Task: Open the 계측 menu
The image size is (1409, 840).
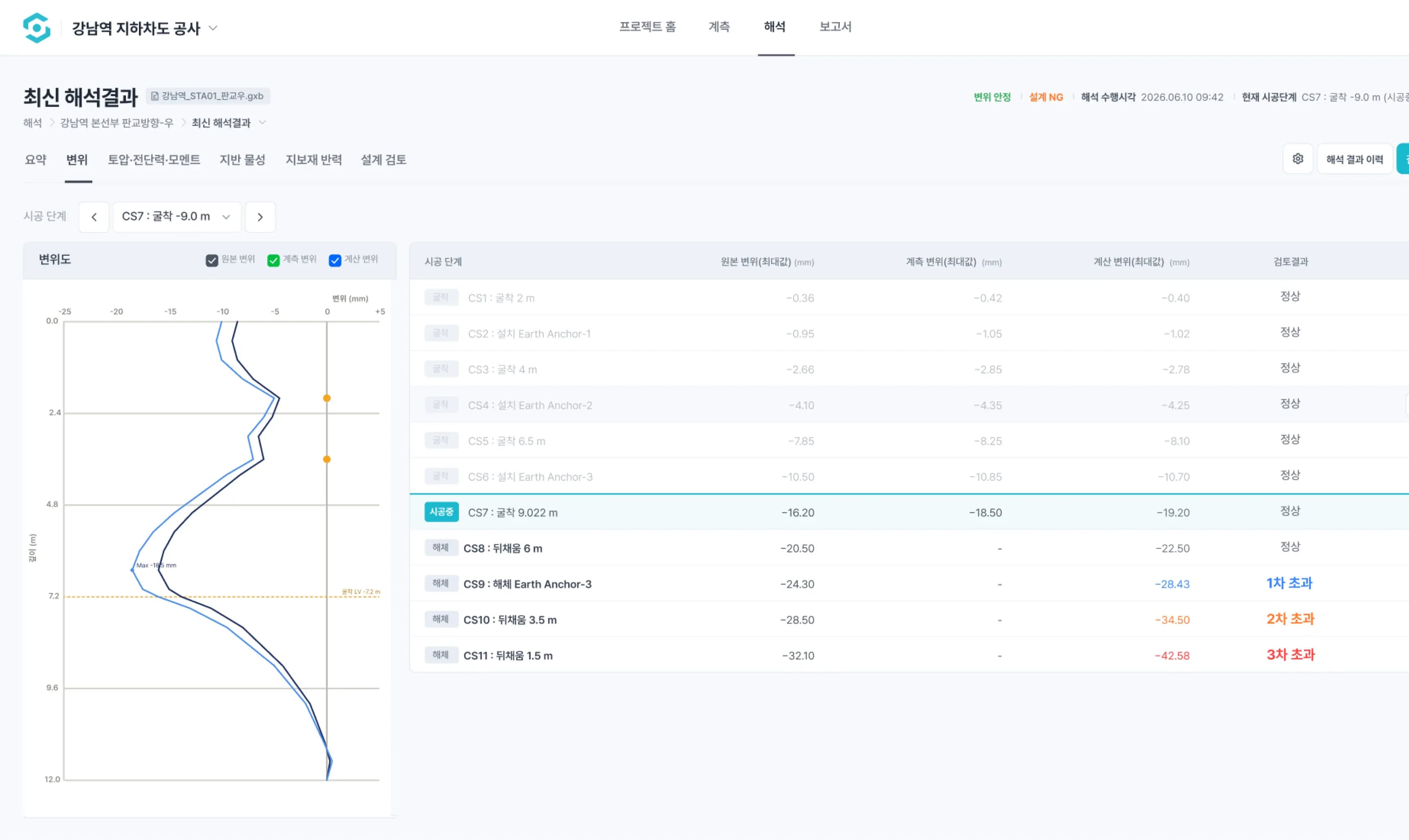Action: (x=719, y=27)
